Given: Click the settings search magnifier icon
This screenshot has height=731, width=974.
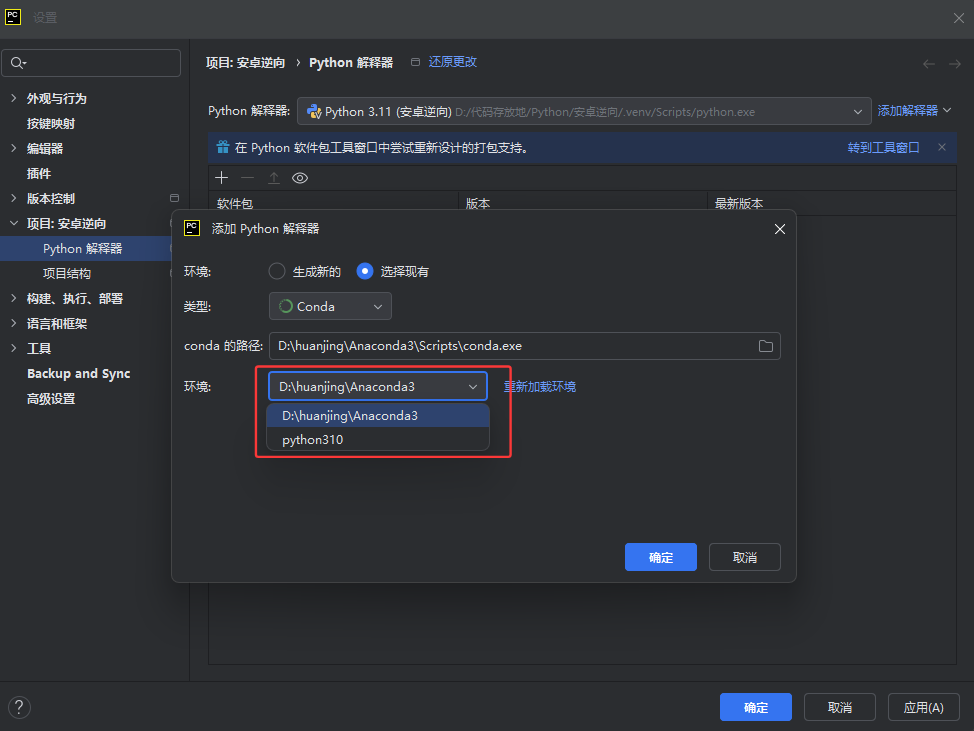Looking at the screenshot, I should coord(18,63).
